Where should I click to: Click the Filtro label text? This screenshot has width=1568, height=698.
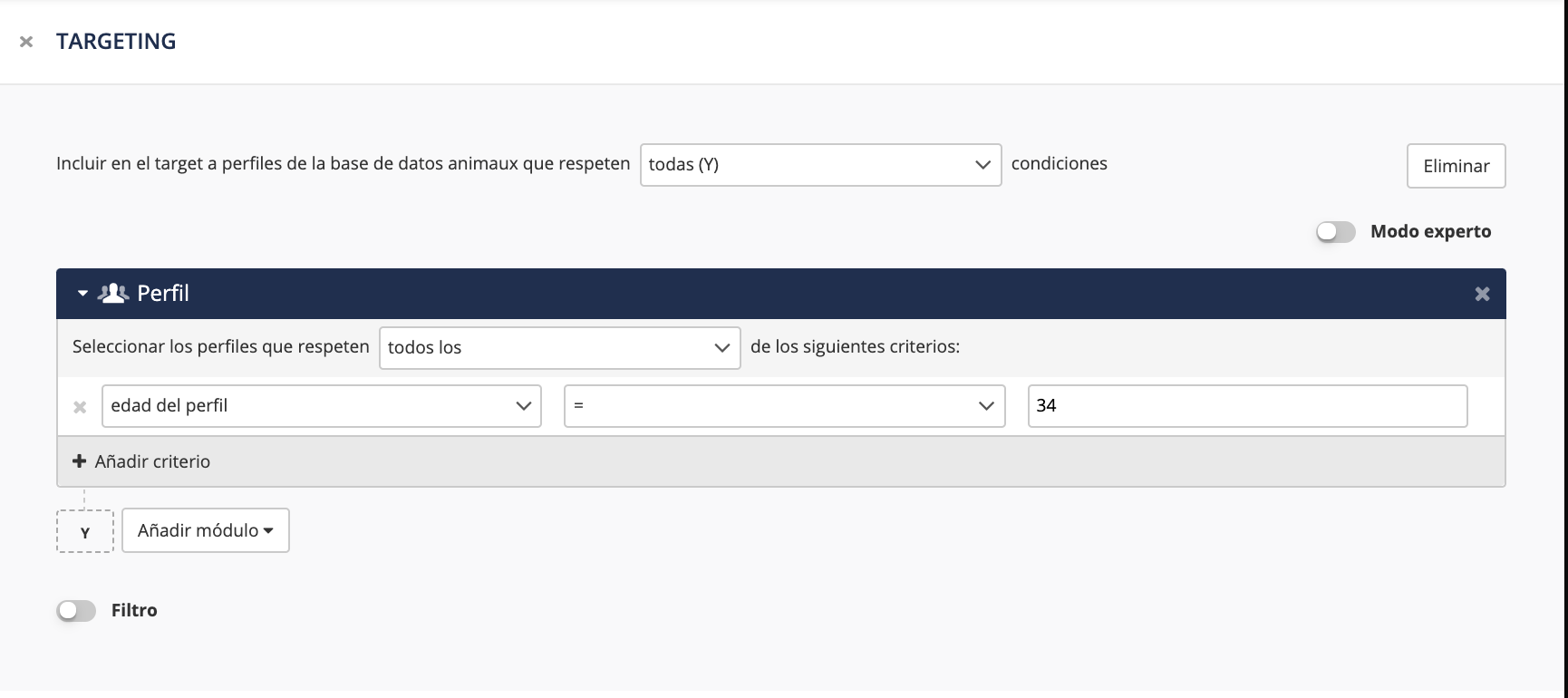(134, 611)
